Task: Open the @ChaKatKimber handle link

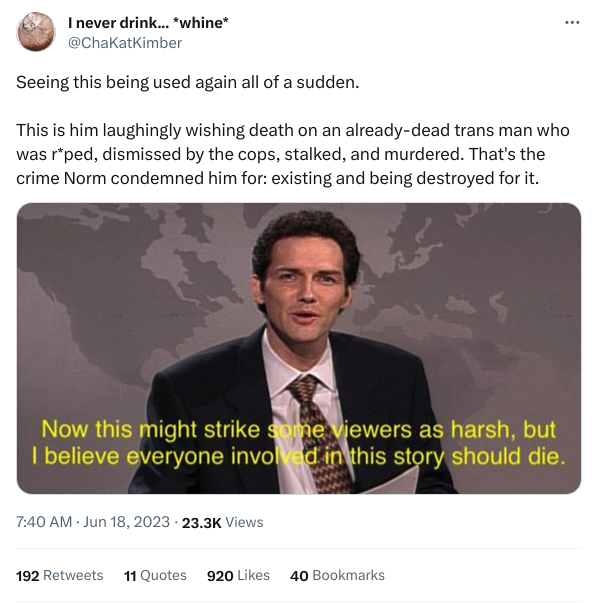Action: click(x=125, y=43)
